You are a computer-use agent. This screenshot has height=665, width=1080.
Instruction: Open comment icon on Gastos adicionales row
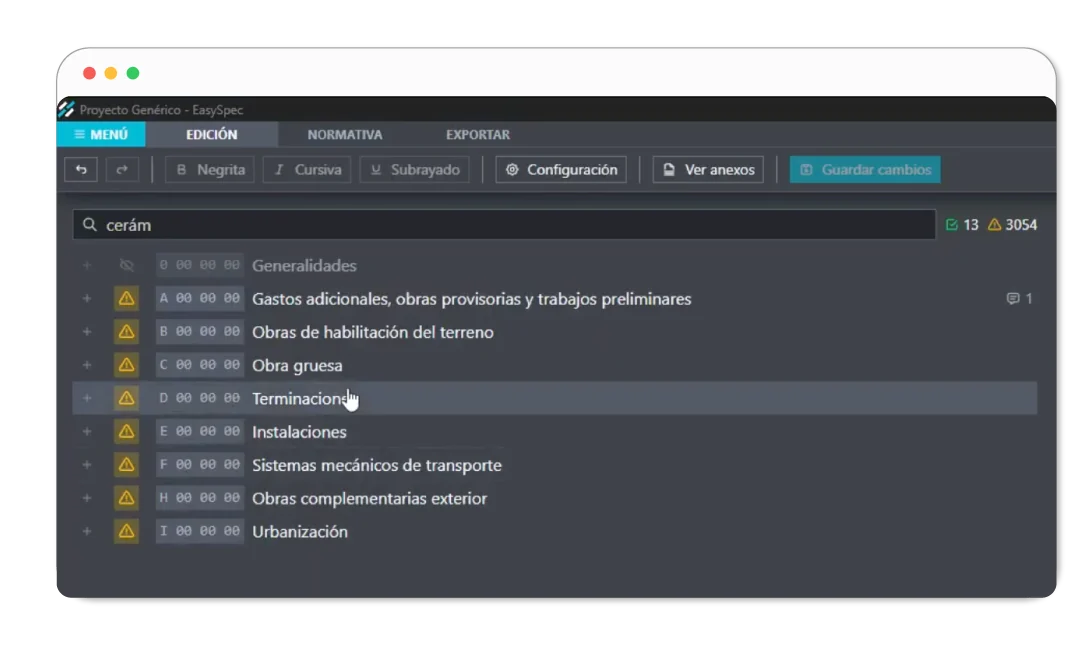(x=1012, y=298)
